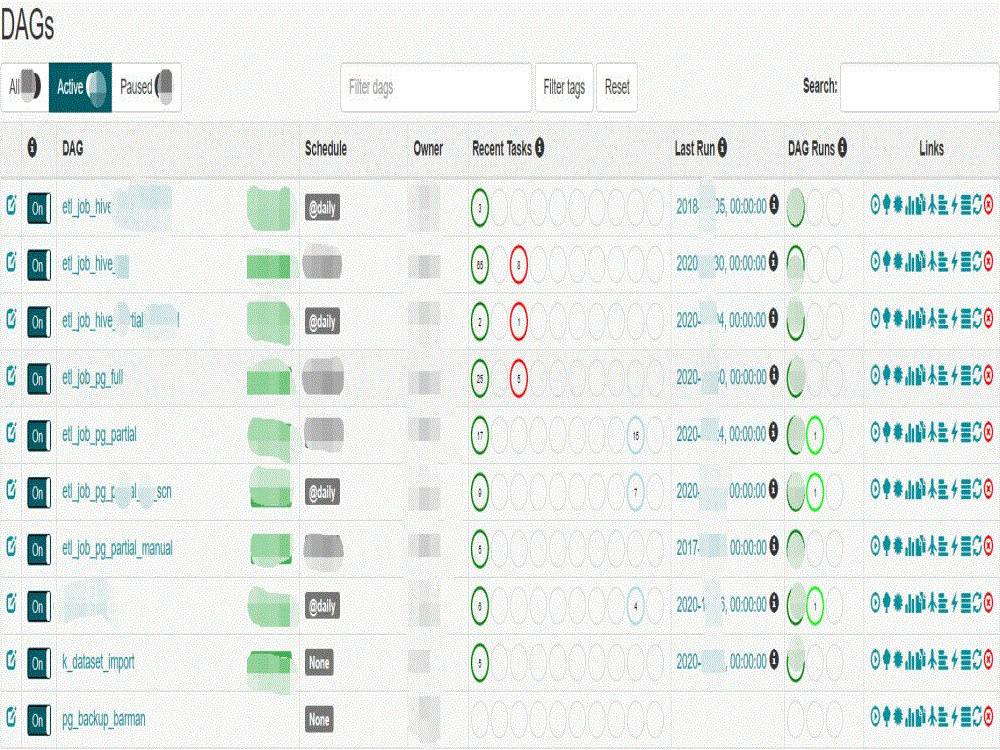Switch to the Paused DAGs tab

pos(143,87)
